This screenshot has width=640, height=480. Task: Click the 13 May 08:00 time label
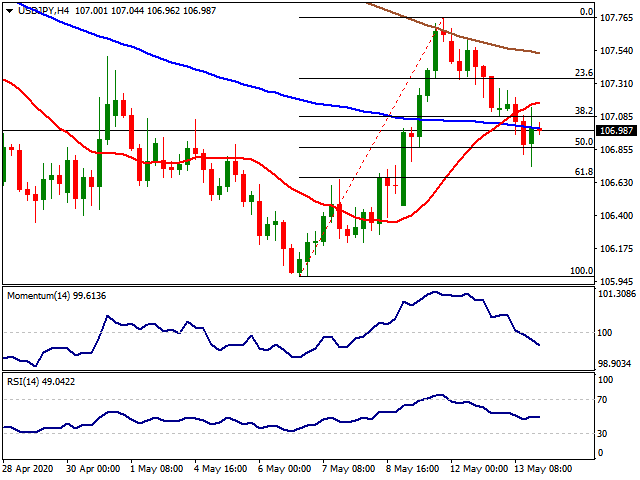(543, 469)
